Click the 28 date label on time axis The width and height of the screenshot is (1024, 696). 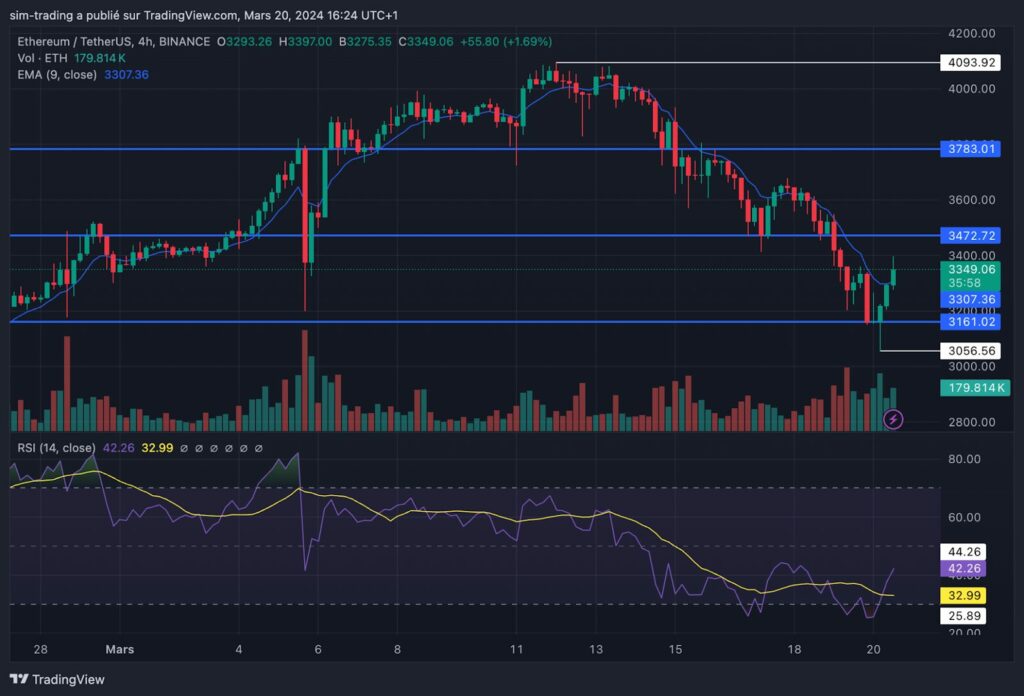pos(40,649)
